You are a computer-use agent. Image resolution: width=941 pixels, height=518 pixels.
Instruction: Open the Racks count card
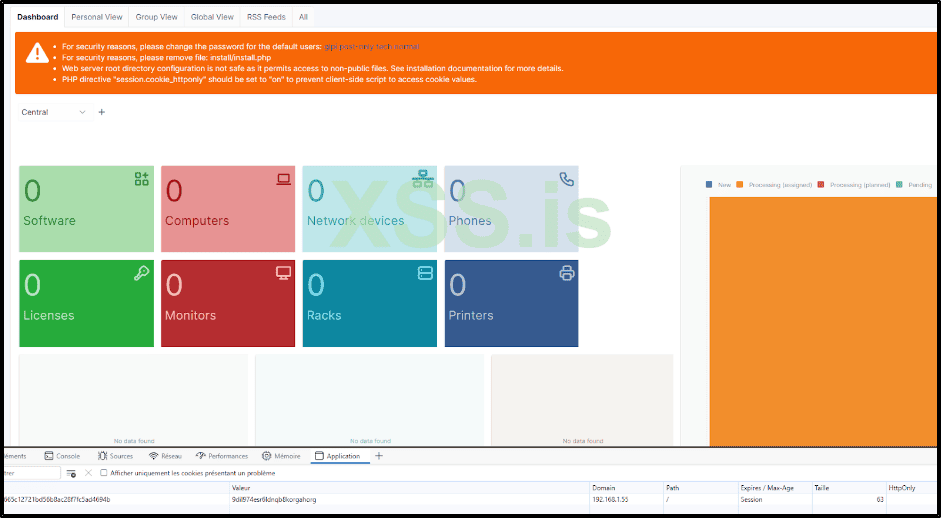(370, 303)
